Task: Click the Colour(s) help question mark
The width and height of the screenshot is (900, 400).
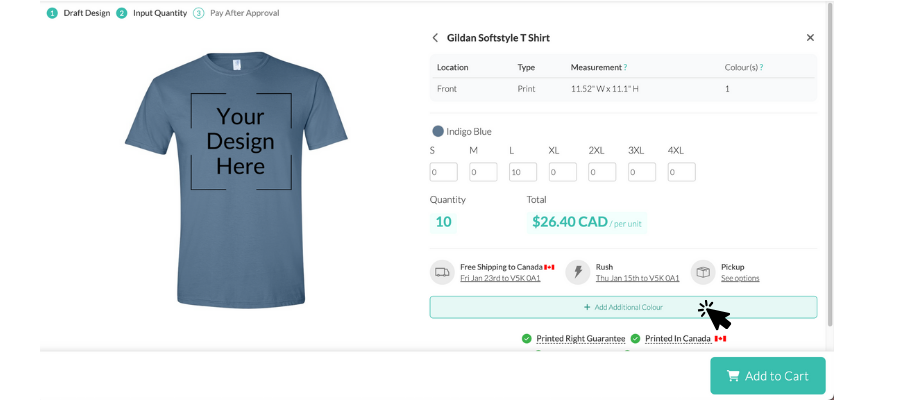Action: pos(761,67)
